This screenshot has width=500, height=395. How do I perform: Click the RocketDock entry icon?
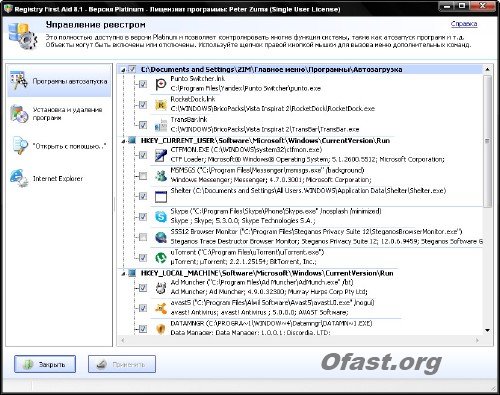click(161, 105)
